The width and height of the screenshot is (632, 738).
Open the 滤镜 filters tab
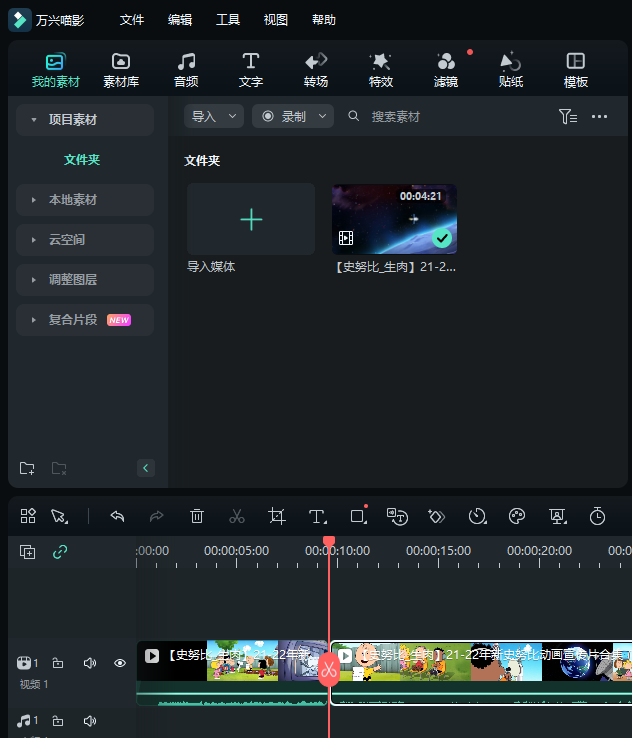pyautogui.click(x=446, y=70)
